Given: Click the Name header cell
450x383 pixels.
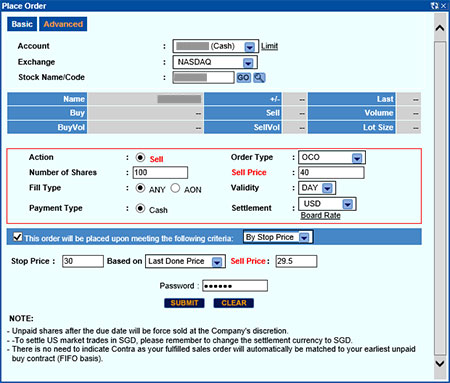Looking at the screenshot, I should (x=47, y=99).
